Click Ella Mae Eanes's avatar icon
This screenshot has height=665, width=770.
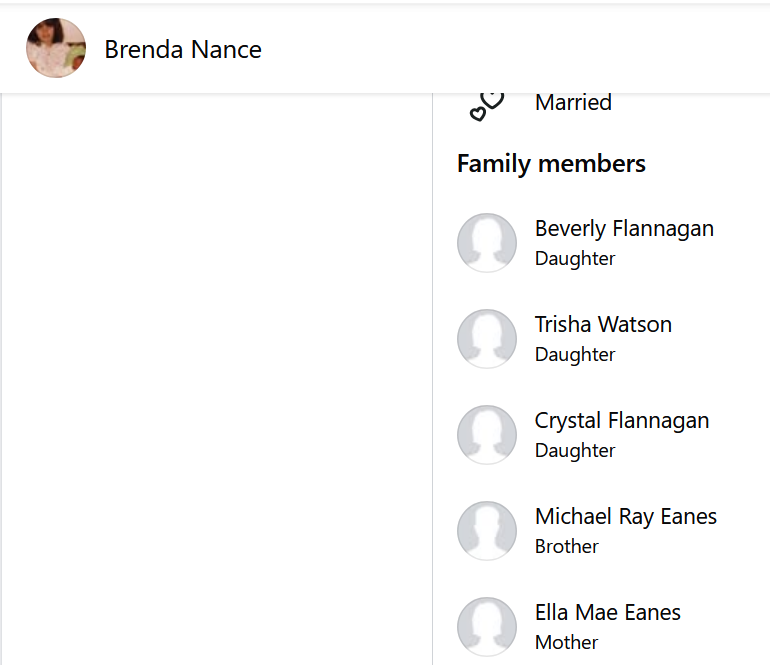487,627
